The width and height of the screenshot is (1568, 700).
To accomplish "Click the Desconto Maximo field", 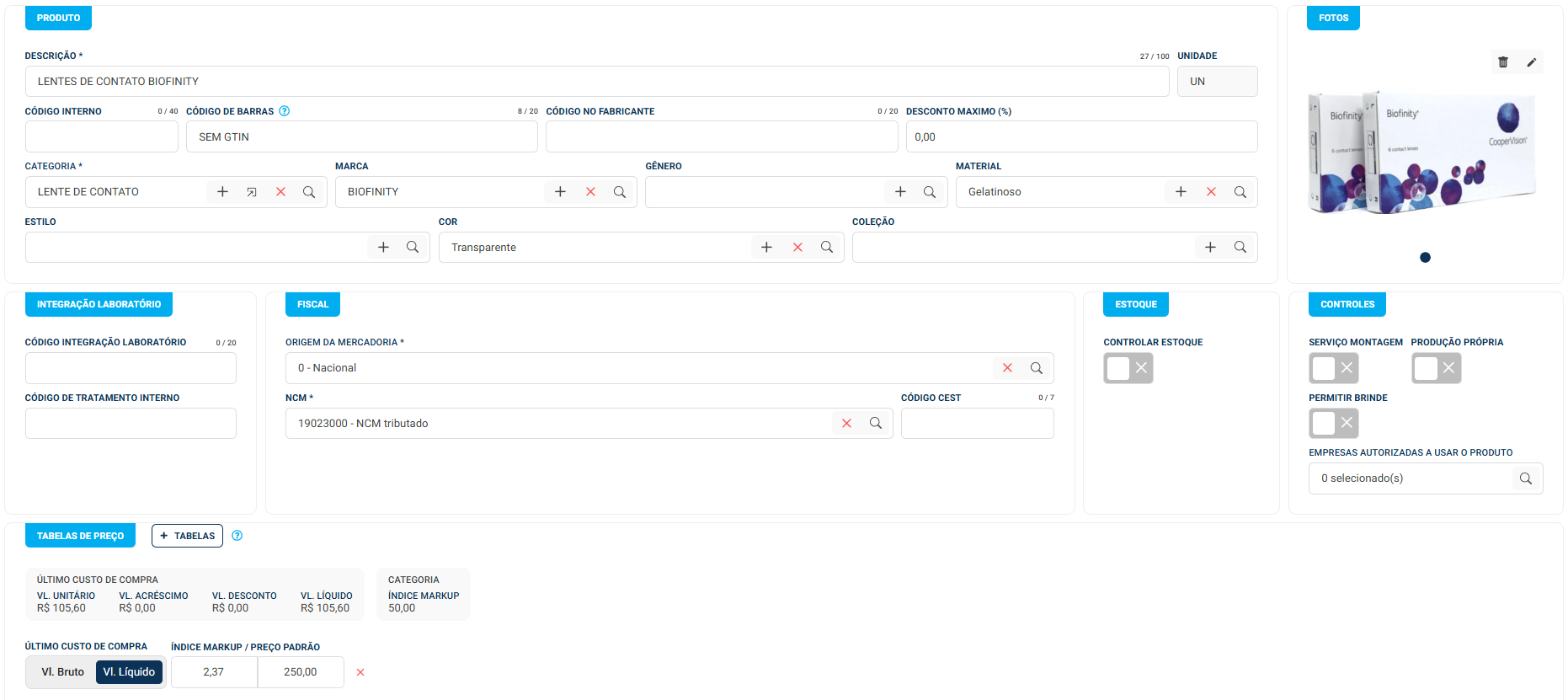I will pyautogui.click(x=1082, y=136).
